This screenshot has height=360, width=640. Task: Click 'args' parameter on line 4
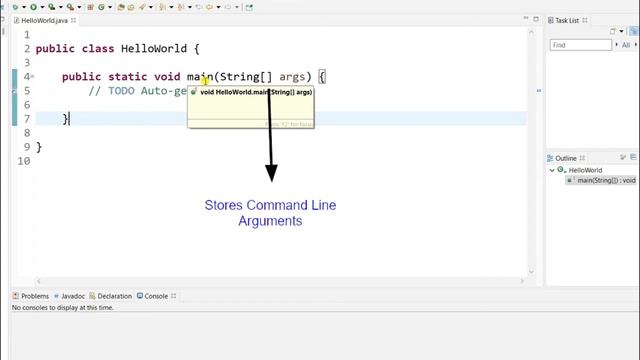(292, 77)
